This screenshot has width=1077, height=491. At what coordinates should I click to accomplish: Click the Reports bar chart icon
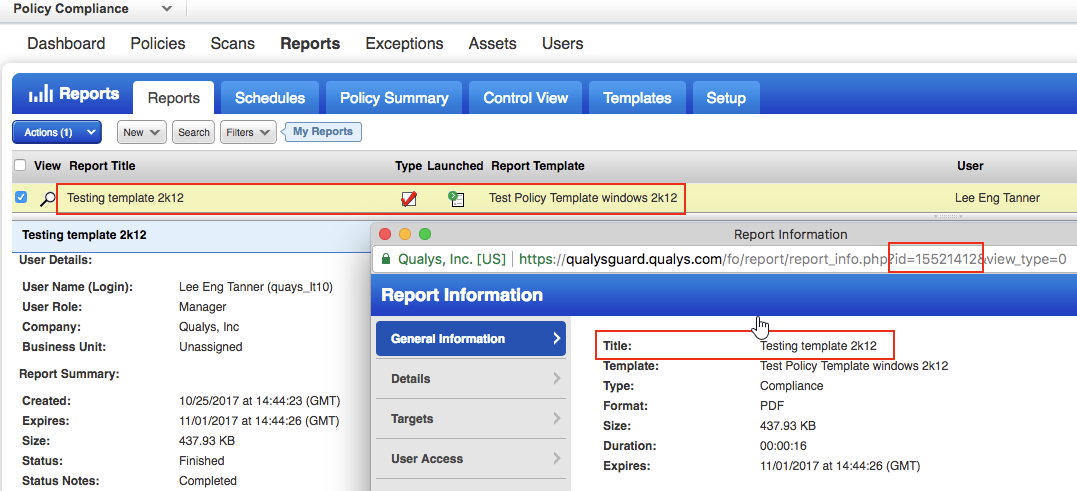pos(40,95)
